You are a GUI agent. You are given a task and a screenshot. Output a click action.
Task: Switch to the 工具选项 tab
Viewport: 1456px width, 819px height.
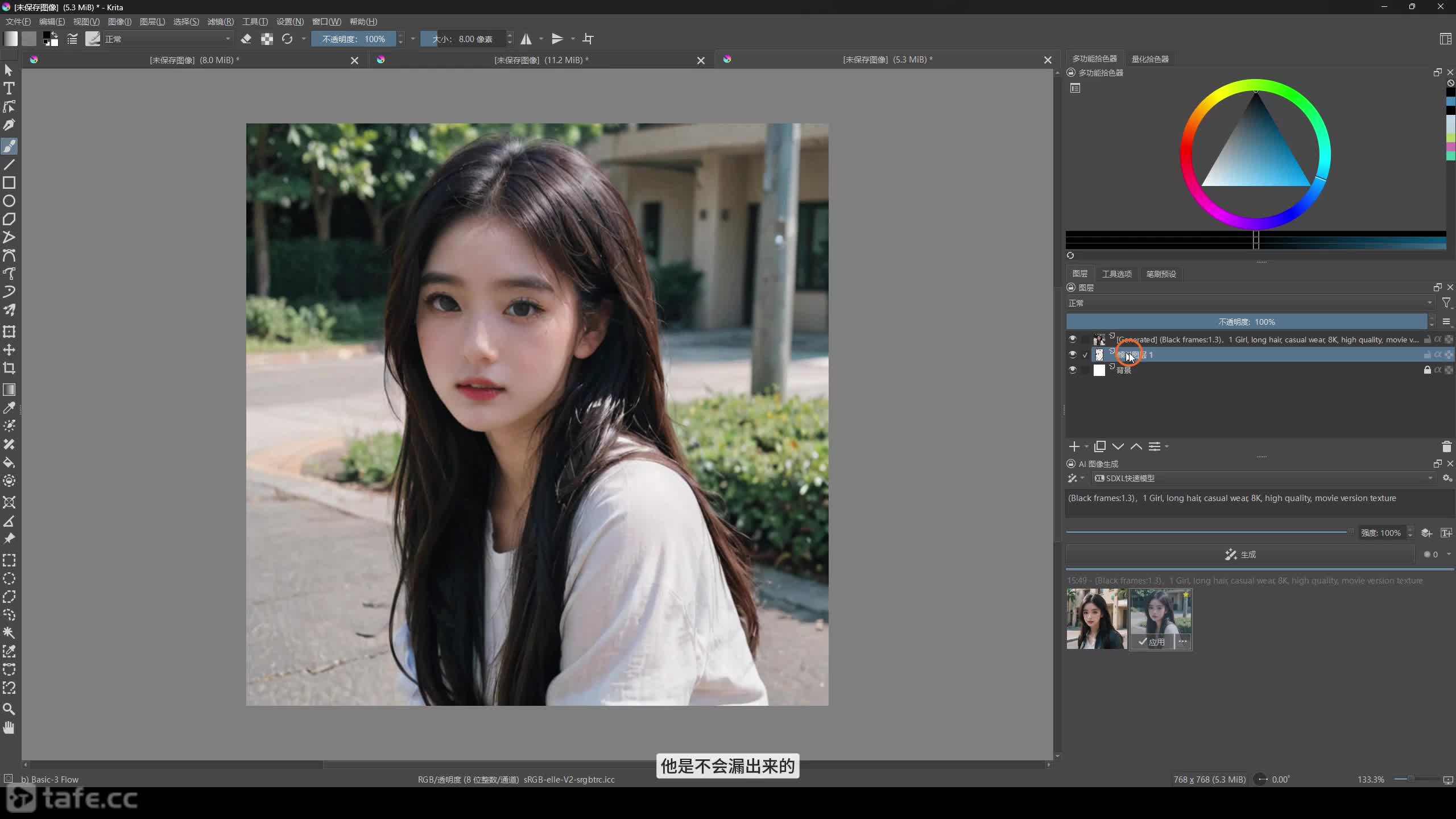pyautogui.click(x=1116, y=274)
